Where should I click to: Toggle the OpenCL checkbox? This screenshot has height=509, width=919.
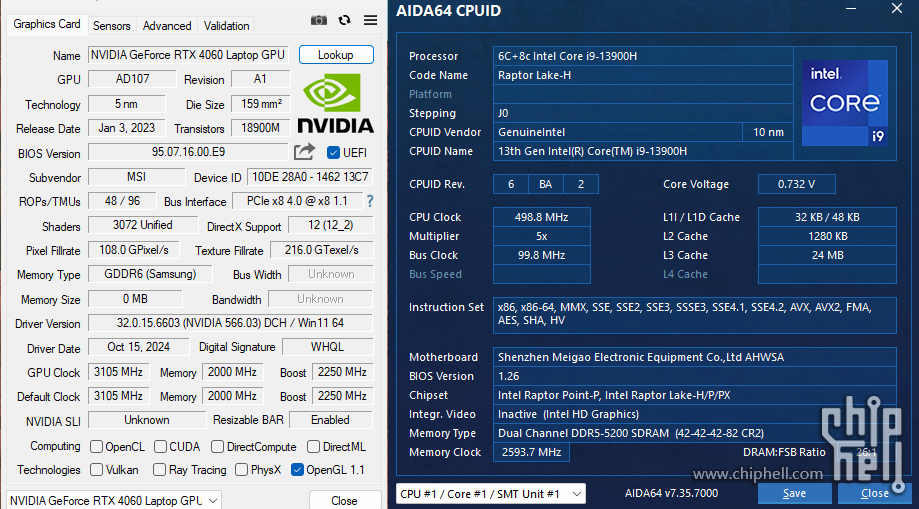pyautogui.click(x=97, y=447)
